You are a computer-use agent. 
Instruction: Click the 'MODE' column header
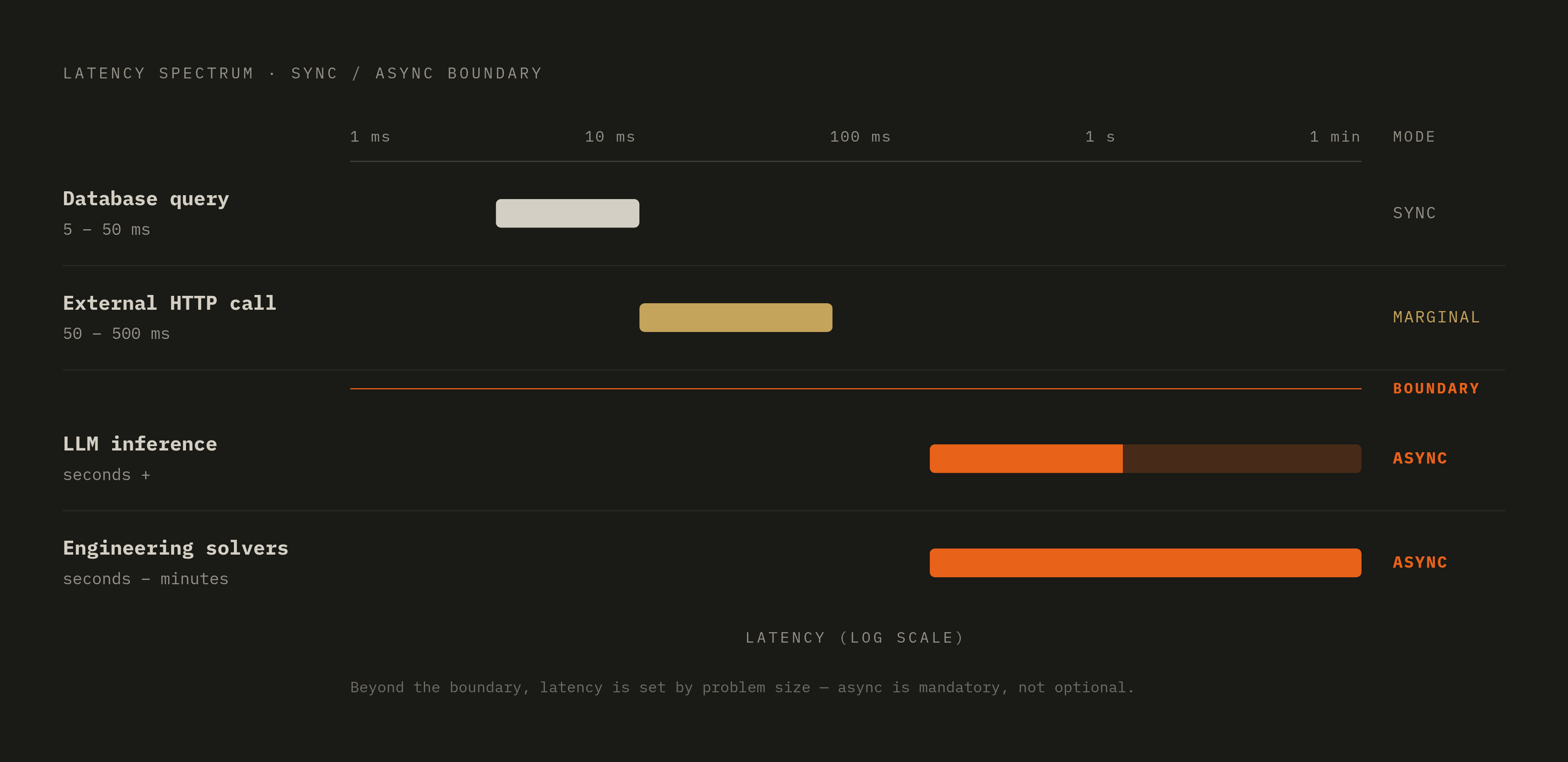pyautogui.click(x=1414, y=137)
